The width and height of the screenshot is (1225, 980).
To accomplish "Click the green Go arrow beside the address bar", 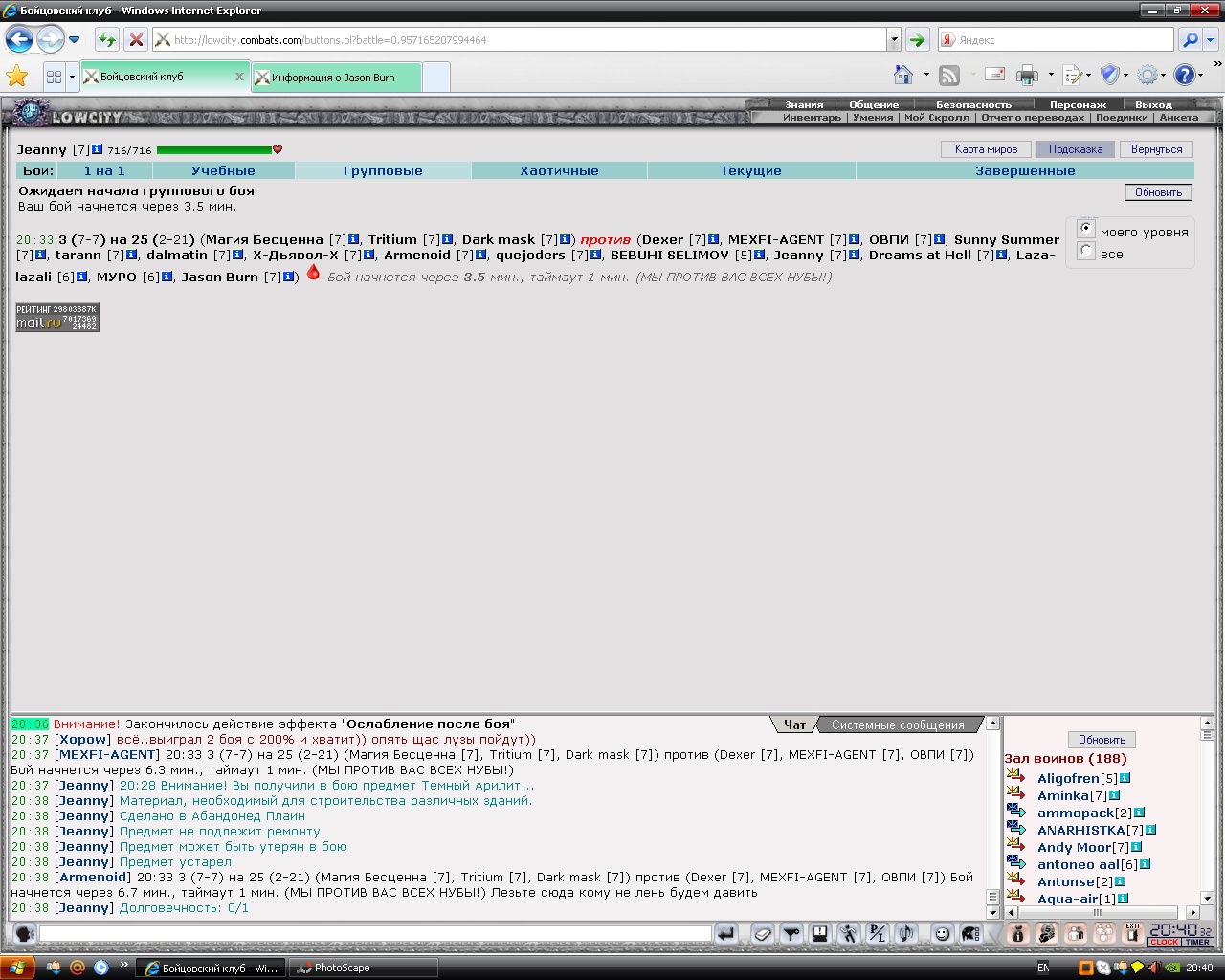I will pos(917,40).
